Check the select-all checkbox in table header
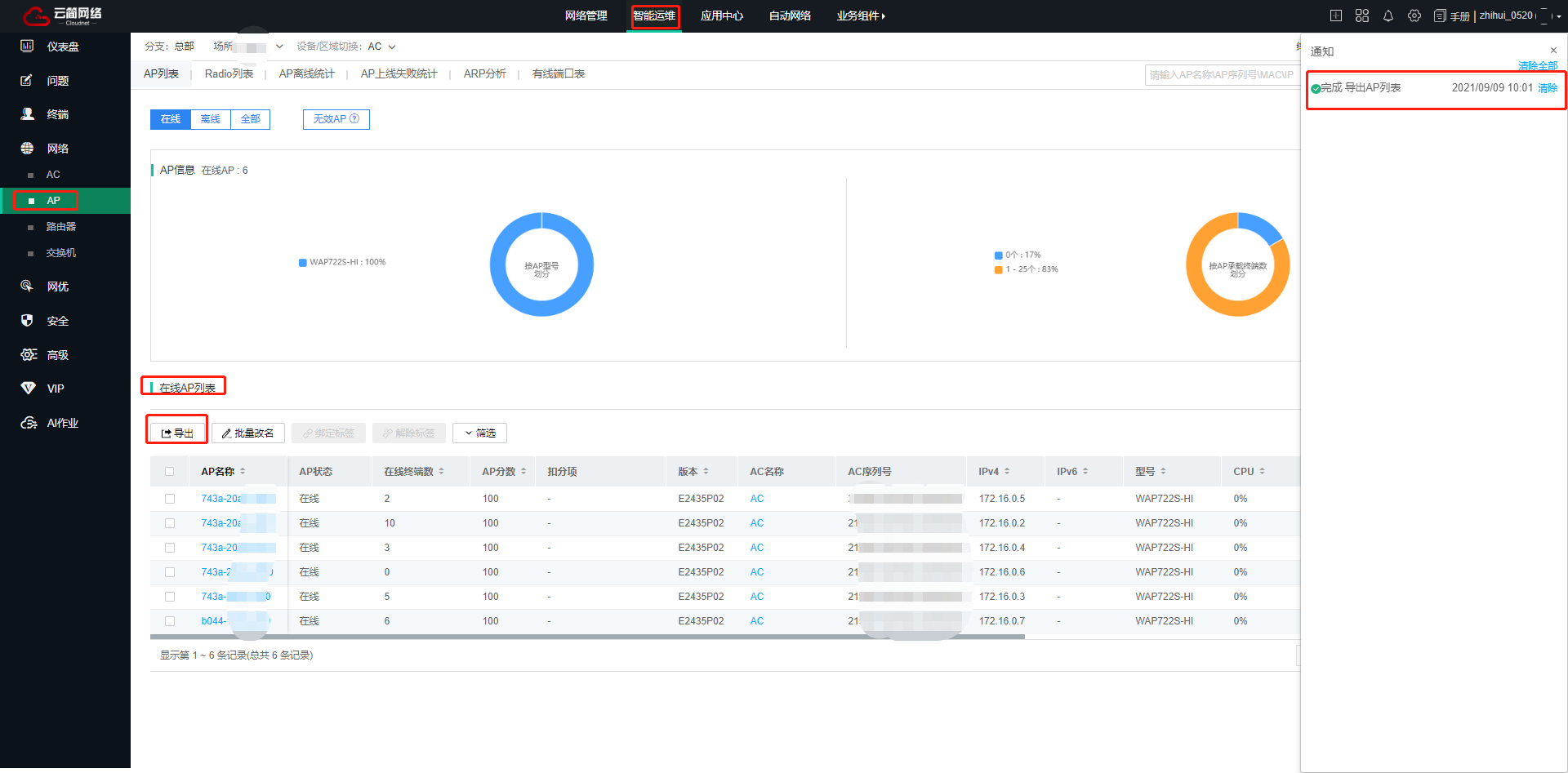The width and height of the screenshot is (1568, 773). pos(170,472)
